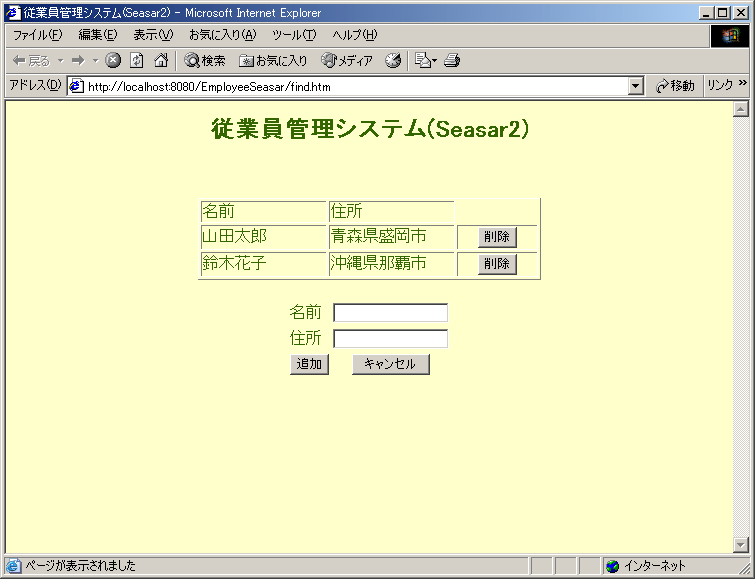755x579 pixels.
Task: Click the Print toolbar icon
Action: pyautogui.click(x=452, y=61)
